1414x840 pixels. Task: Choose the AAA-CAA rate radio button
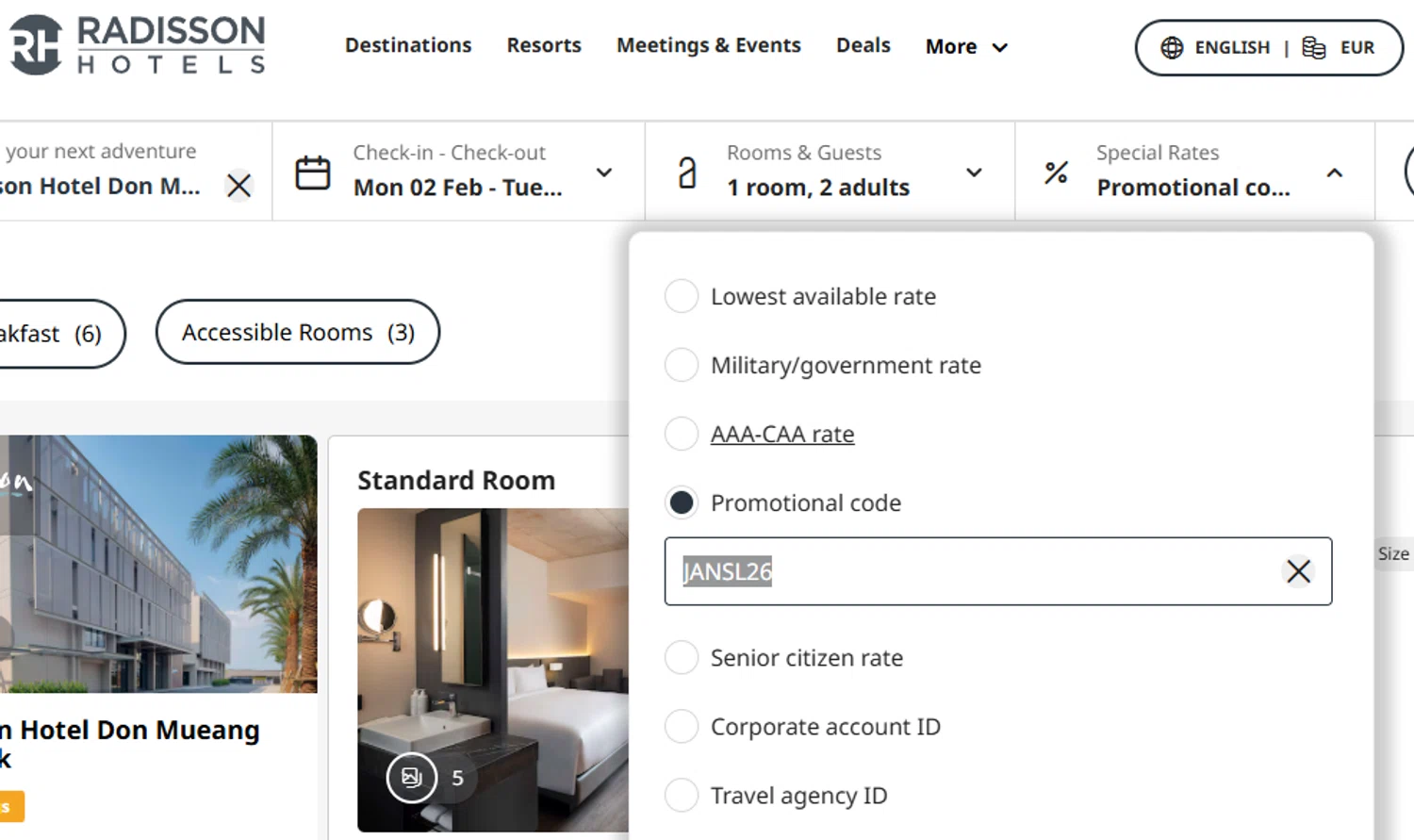[682, 434]
